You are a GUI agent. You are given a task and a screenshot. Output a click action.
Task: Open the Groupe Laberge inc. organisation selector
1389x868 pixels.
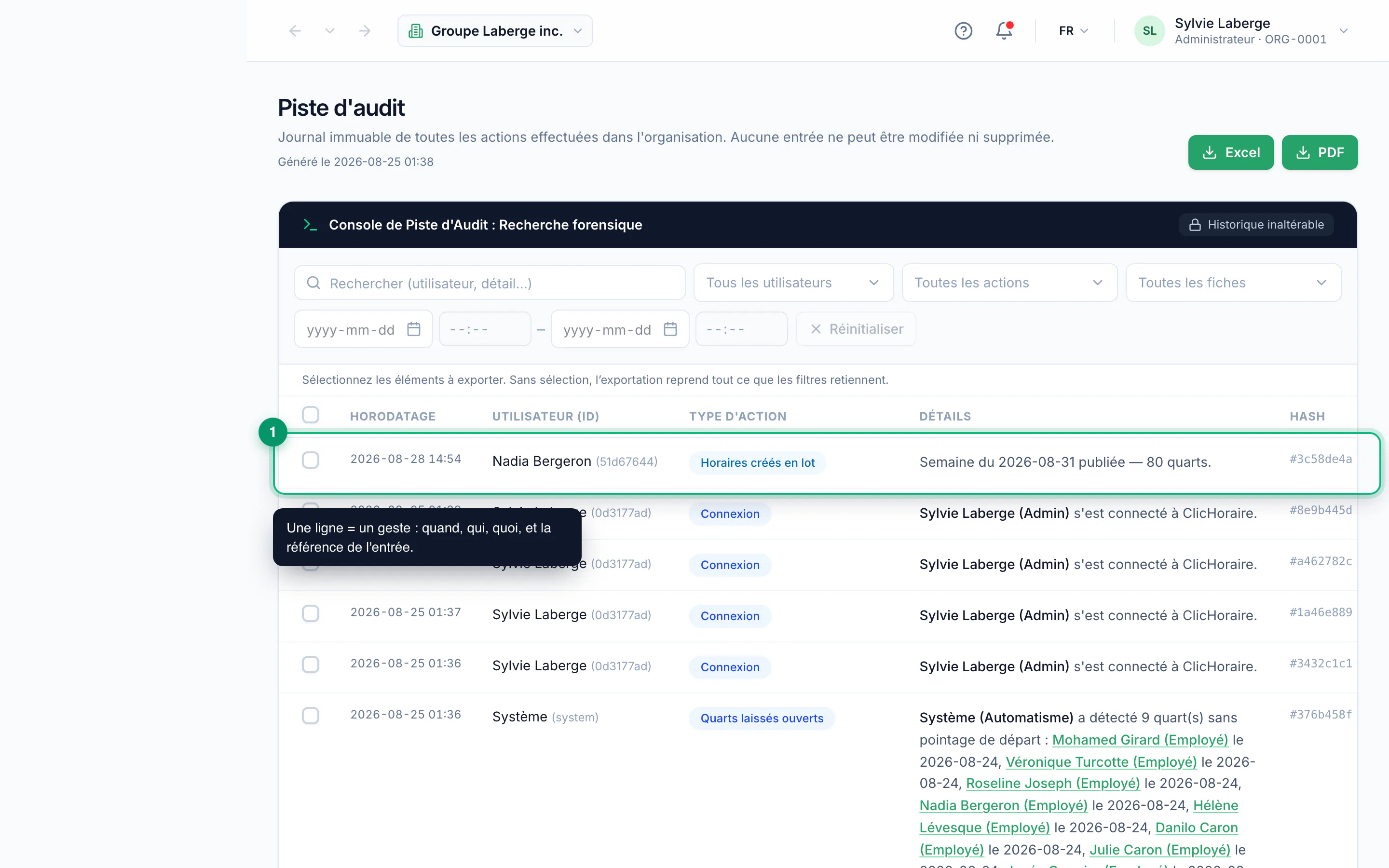coord(495,31)
